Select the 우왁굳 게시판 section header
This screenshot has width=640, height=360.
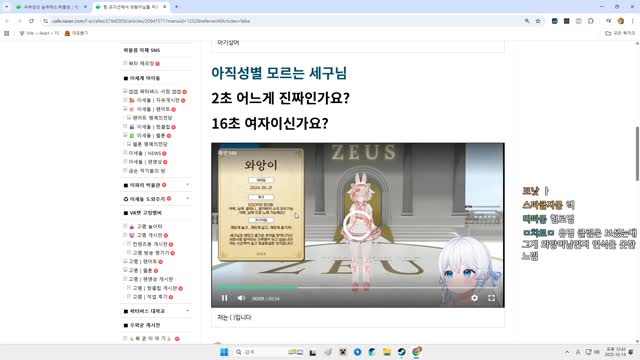[x=145, y=325]
